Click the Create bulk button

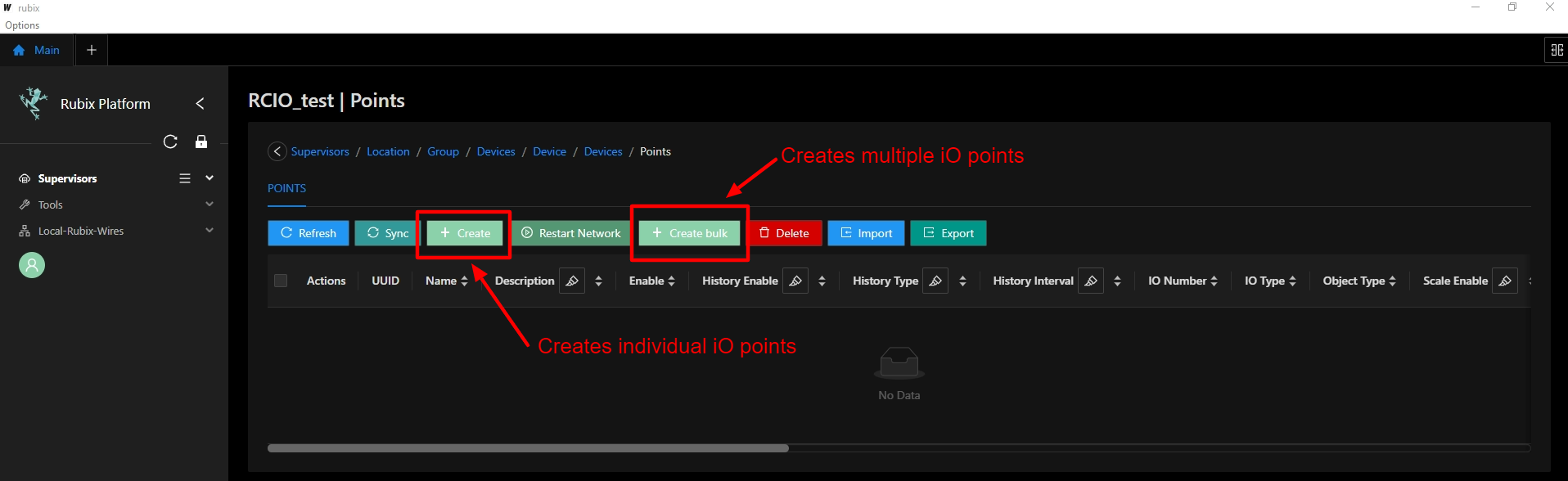tap(689, 233)
